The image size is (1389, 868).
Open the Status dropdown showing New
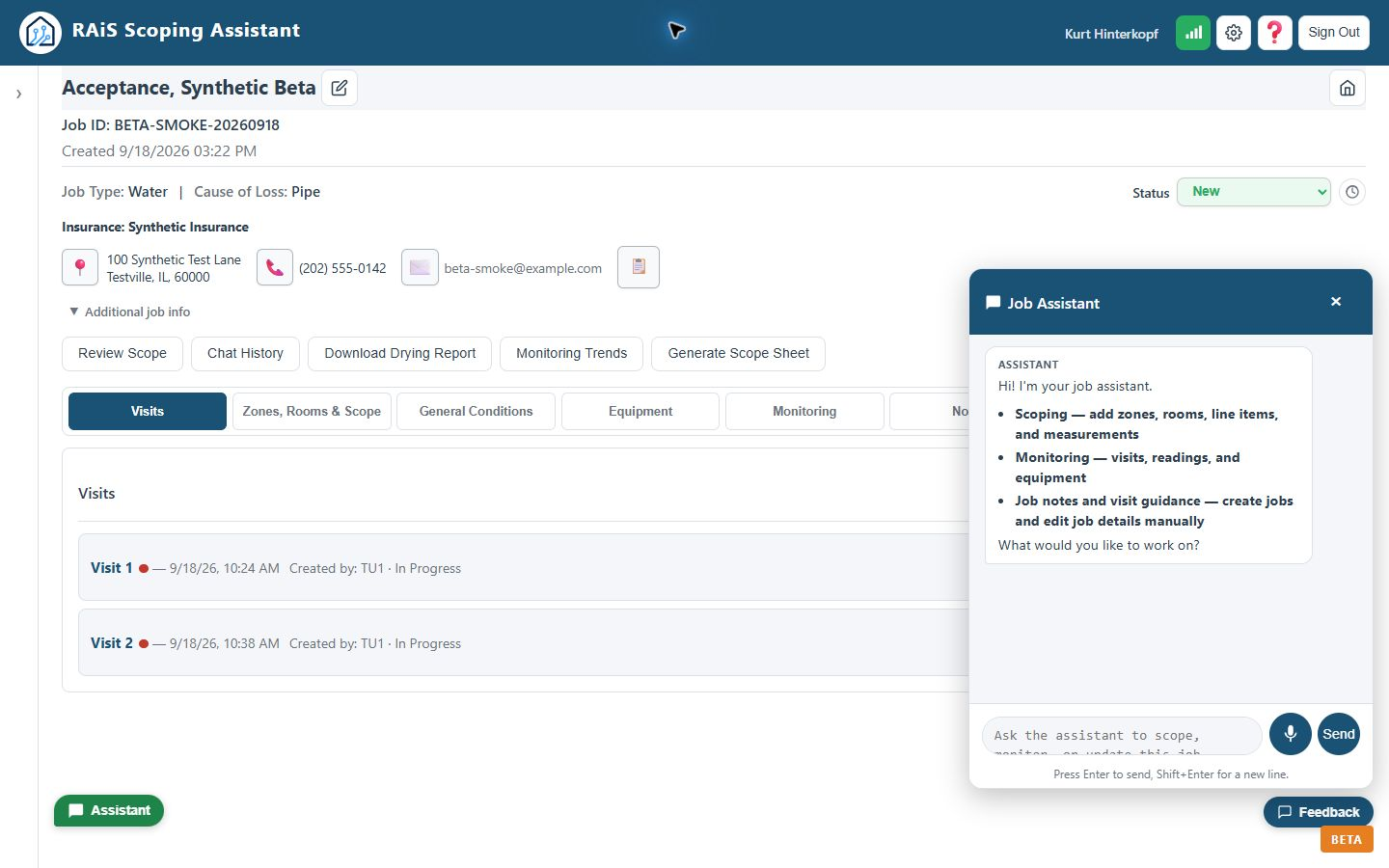click(1253, 192)
